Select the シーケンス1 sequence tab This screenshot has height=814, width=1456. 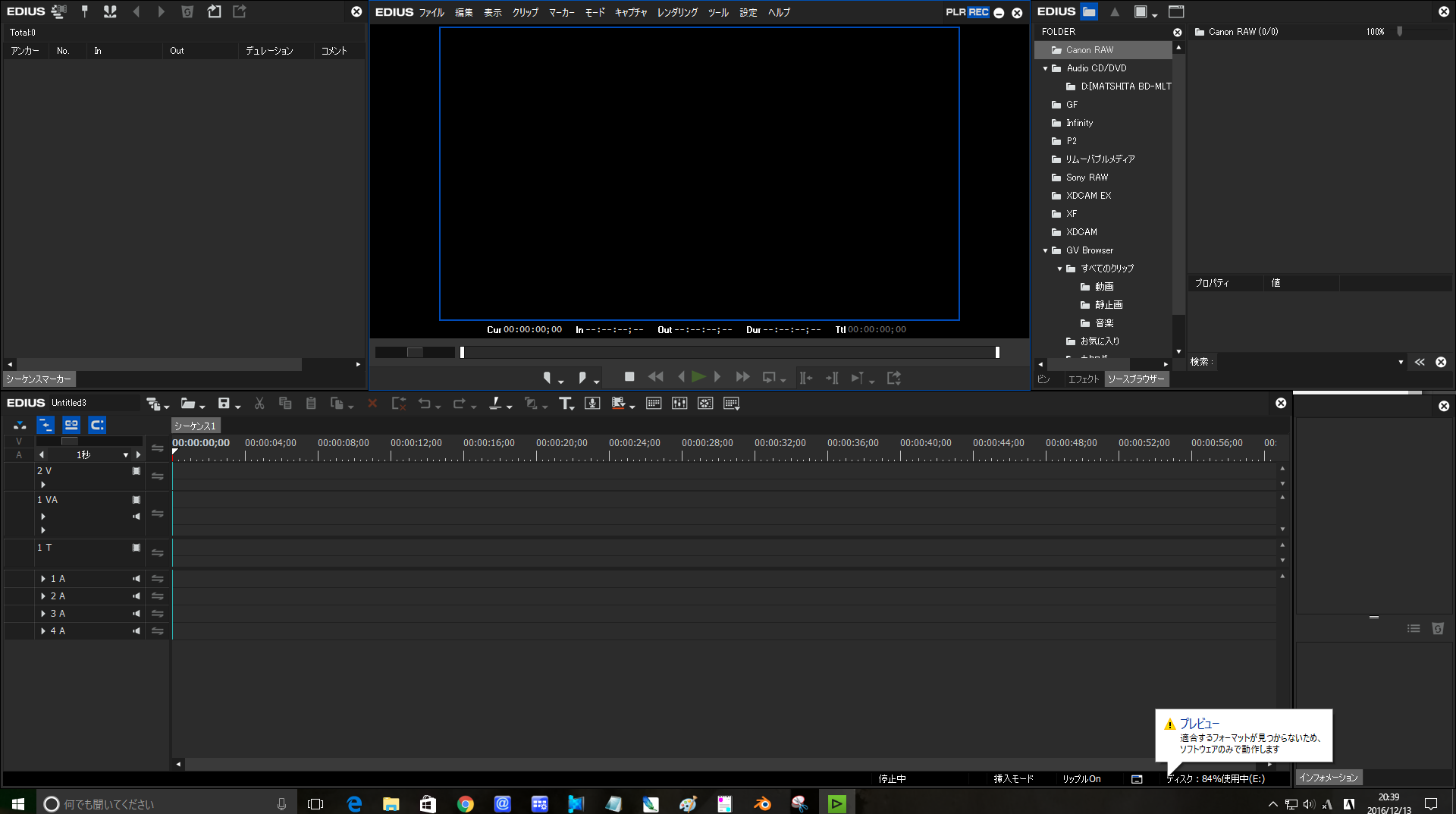click(x=195, y=426)
